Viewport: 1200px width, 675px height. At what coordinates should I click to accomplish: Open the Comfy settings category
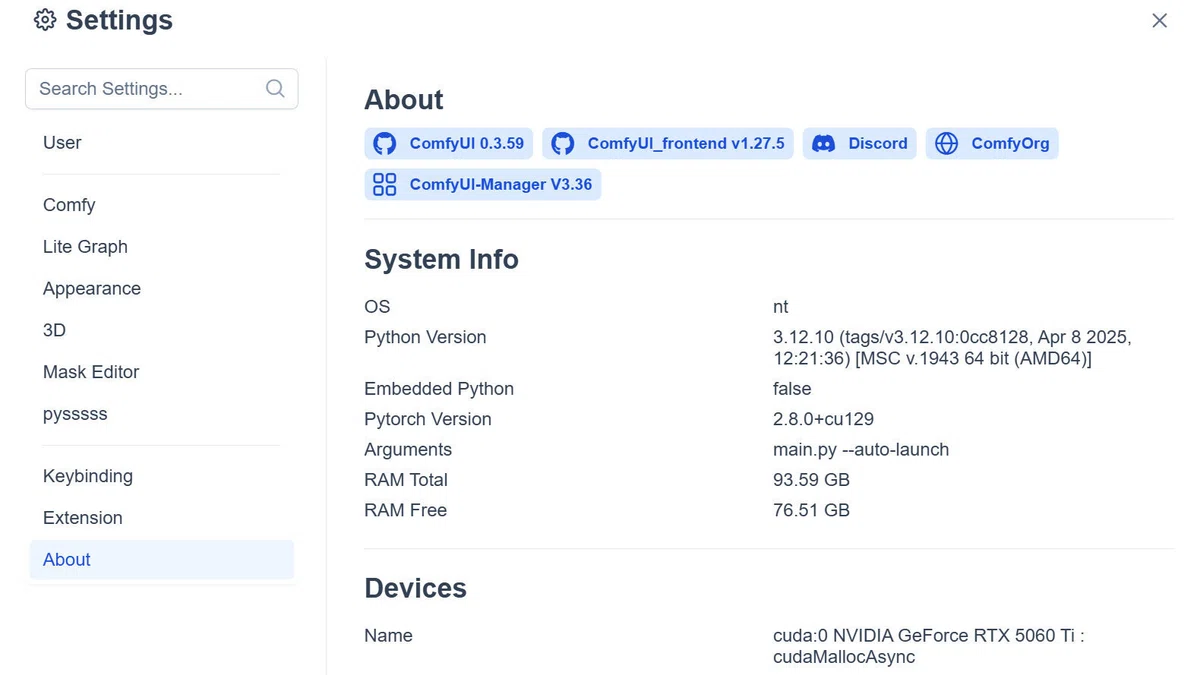click(162, 205)
